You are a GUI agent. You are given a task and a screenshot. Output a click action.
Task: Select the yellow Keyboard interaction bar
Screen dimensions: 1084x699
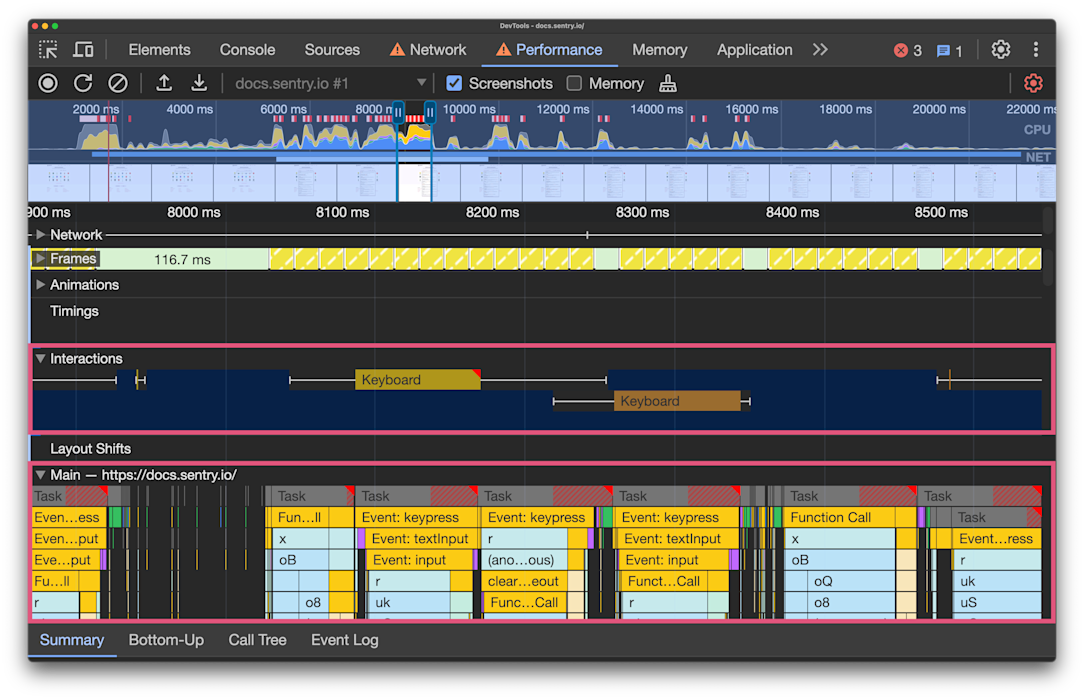click(x=415, y=380)
